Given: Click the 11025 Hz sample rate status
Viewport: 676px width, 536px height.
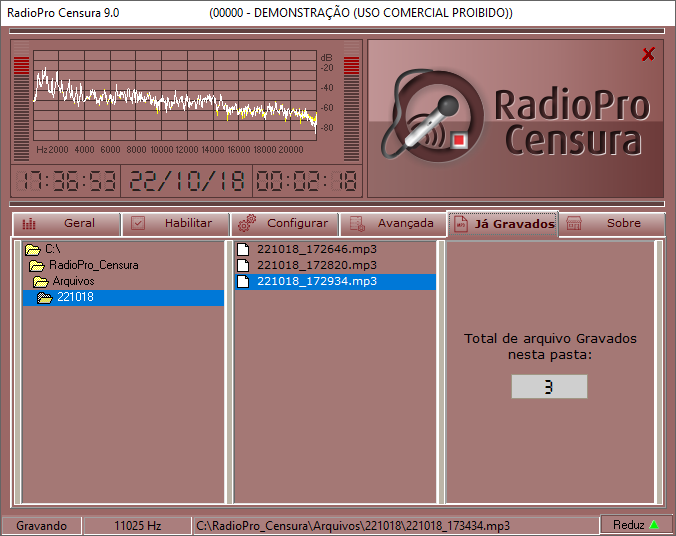Looking at the screenshot, I should pos(138,526).
